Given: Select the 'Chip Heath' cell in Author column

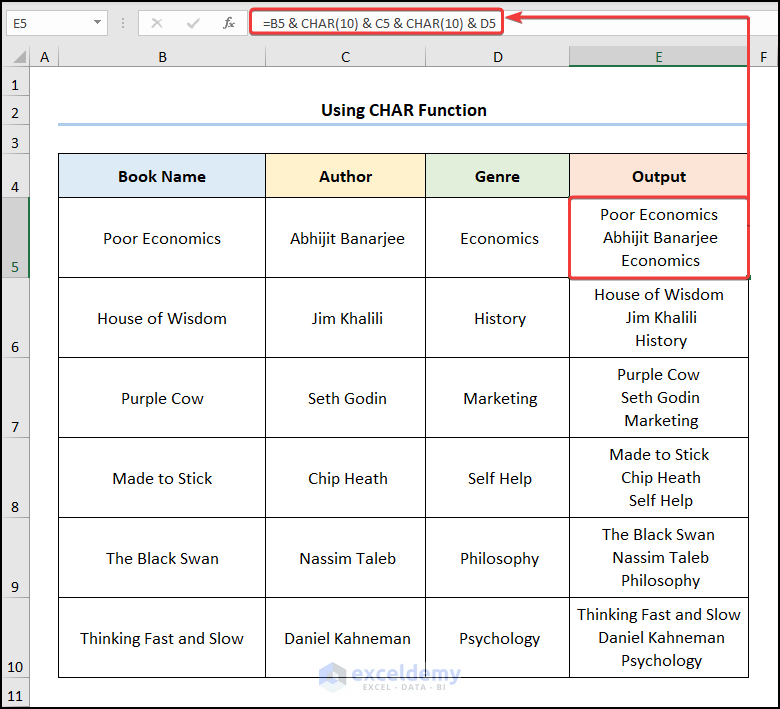Looking at the screenshot, I should 345,478.
